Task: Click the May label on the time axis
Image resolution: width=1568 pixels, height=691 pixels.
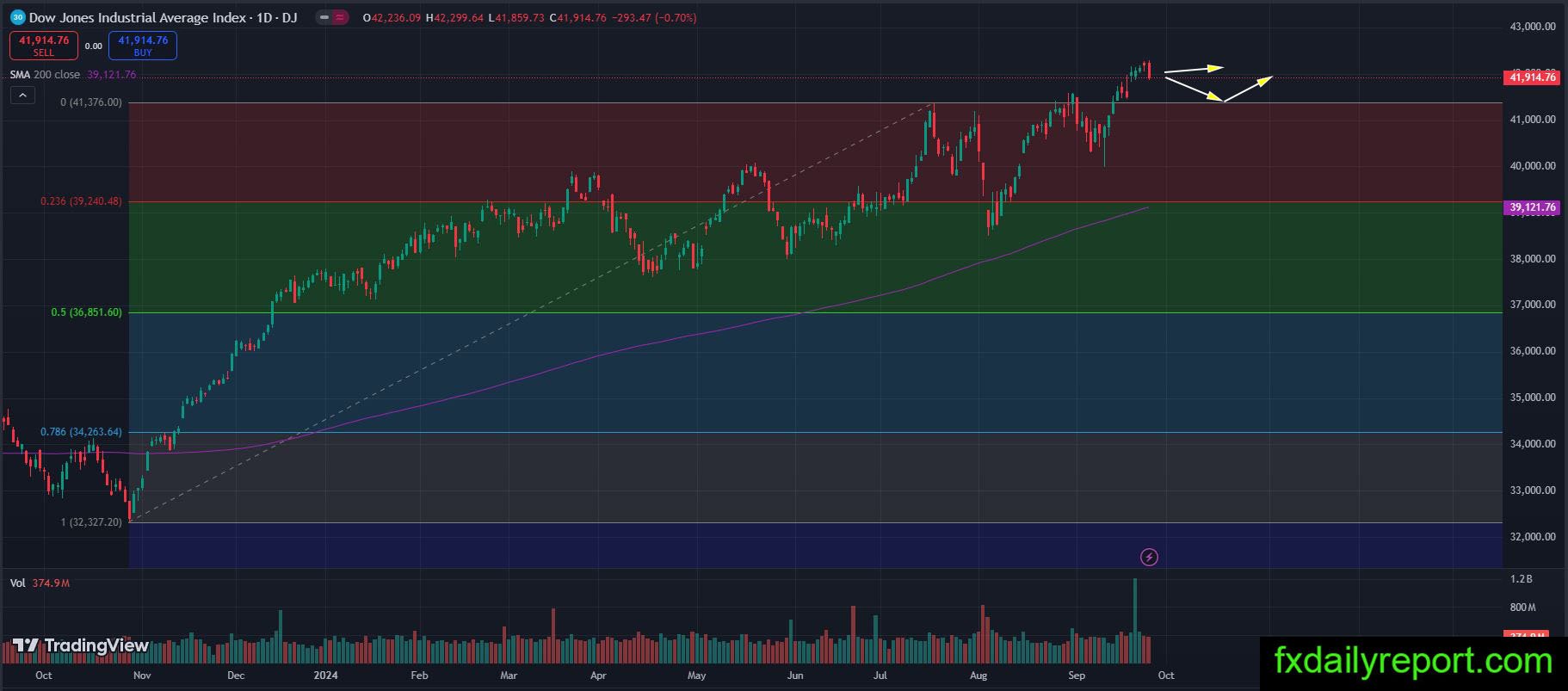Action: click(x=696, y=676)
